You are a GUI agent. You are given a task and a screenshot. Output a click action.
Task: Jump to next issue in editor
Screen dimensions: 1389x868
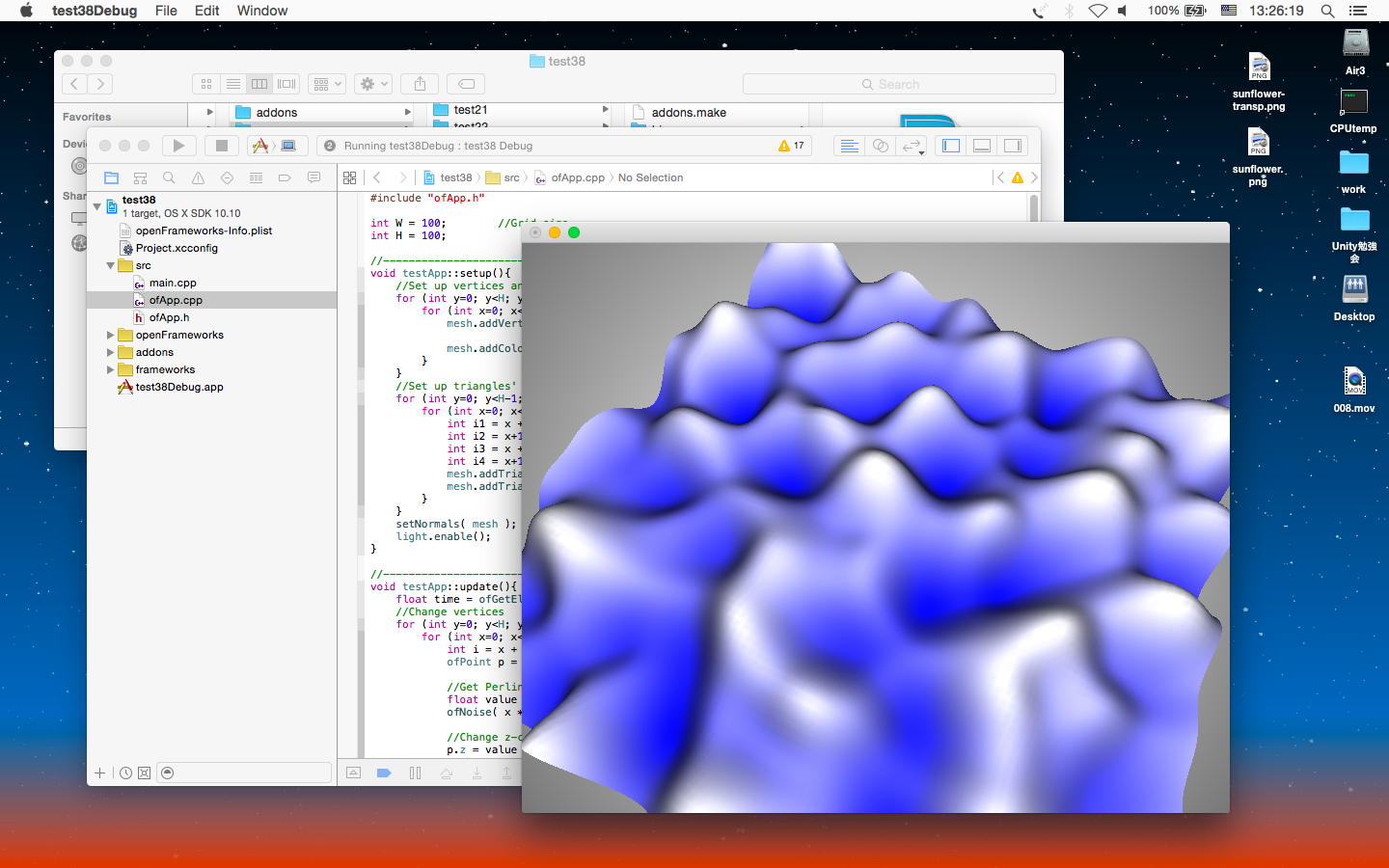pos(1034,177)
